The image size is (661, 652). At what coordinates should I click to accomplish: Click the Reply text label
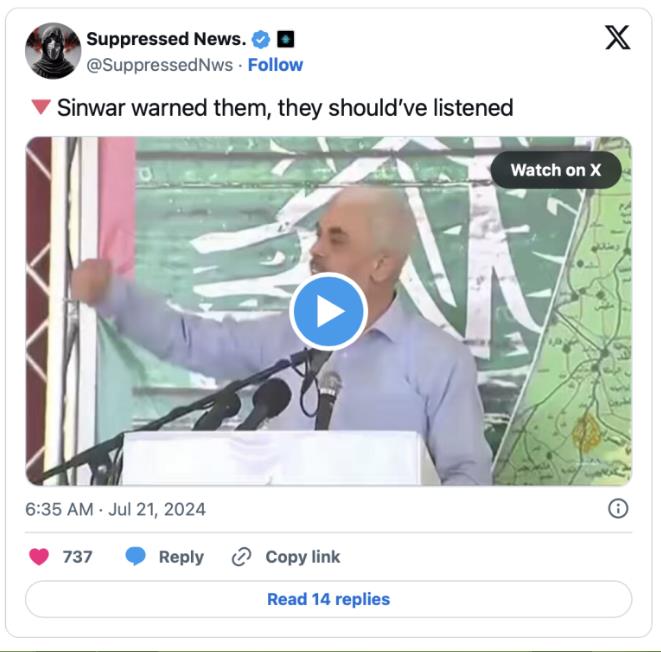pyautogui.click(x=181, y=557)
